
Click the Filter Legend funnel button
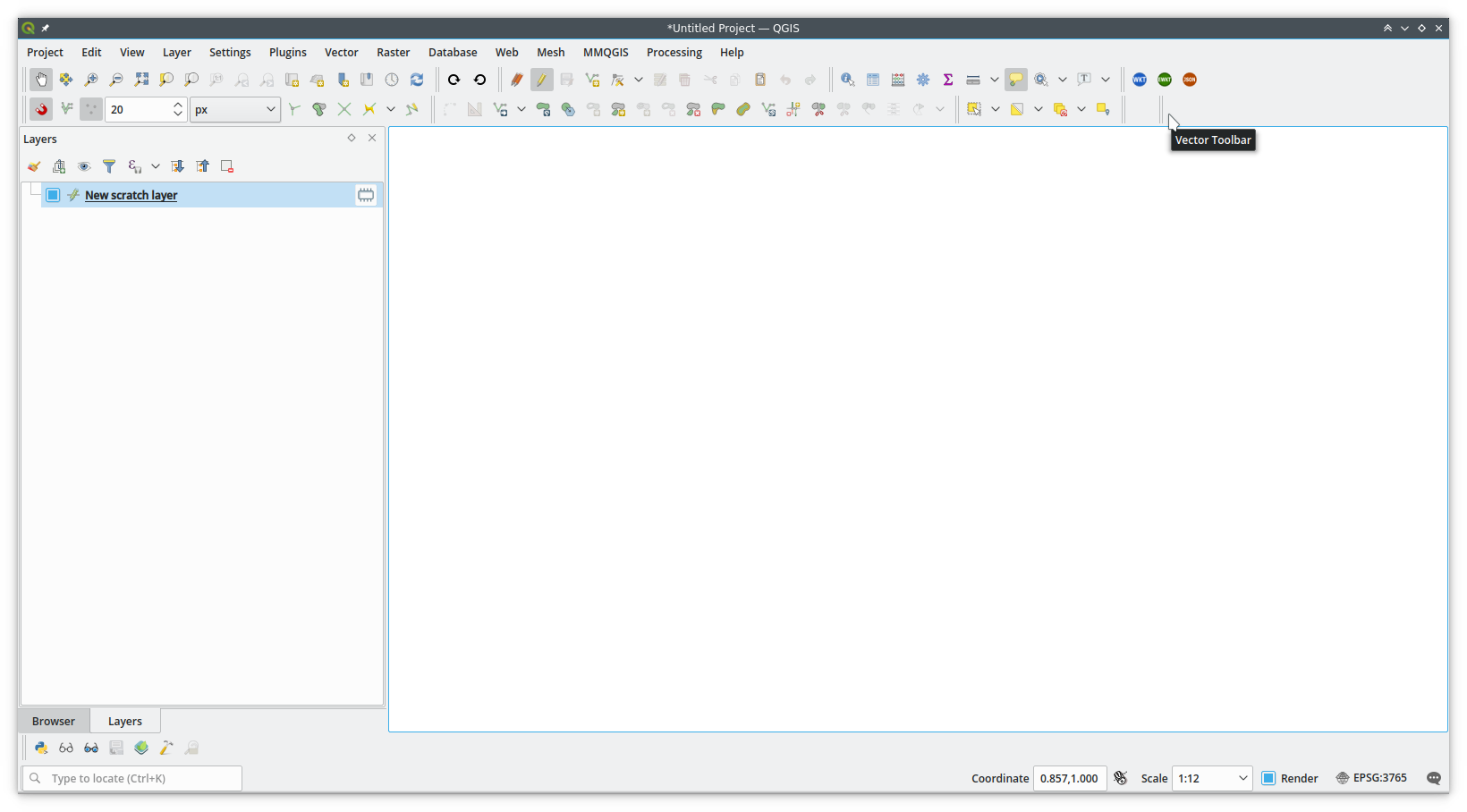click(109, 166)
